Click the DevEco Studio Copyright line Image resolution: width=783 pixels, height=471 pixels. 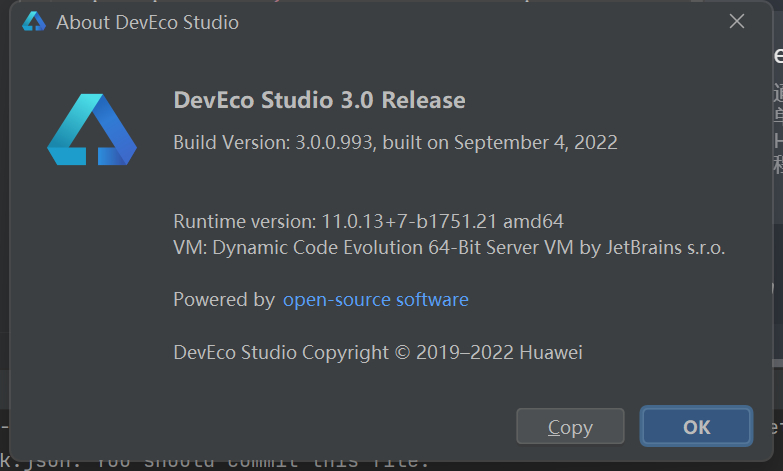coord(378,353)
